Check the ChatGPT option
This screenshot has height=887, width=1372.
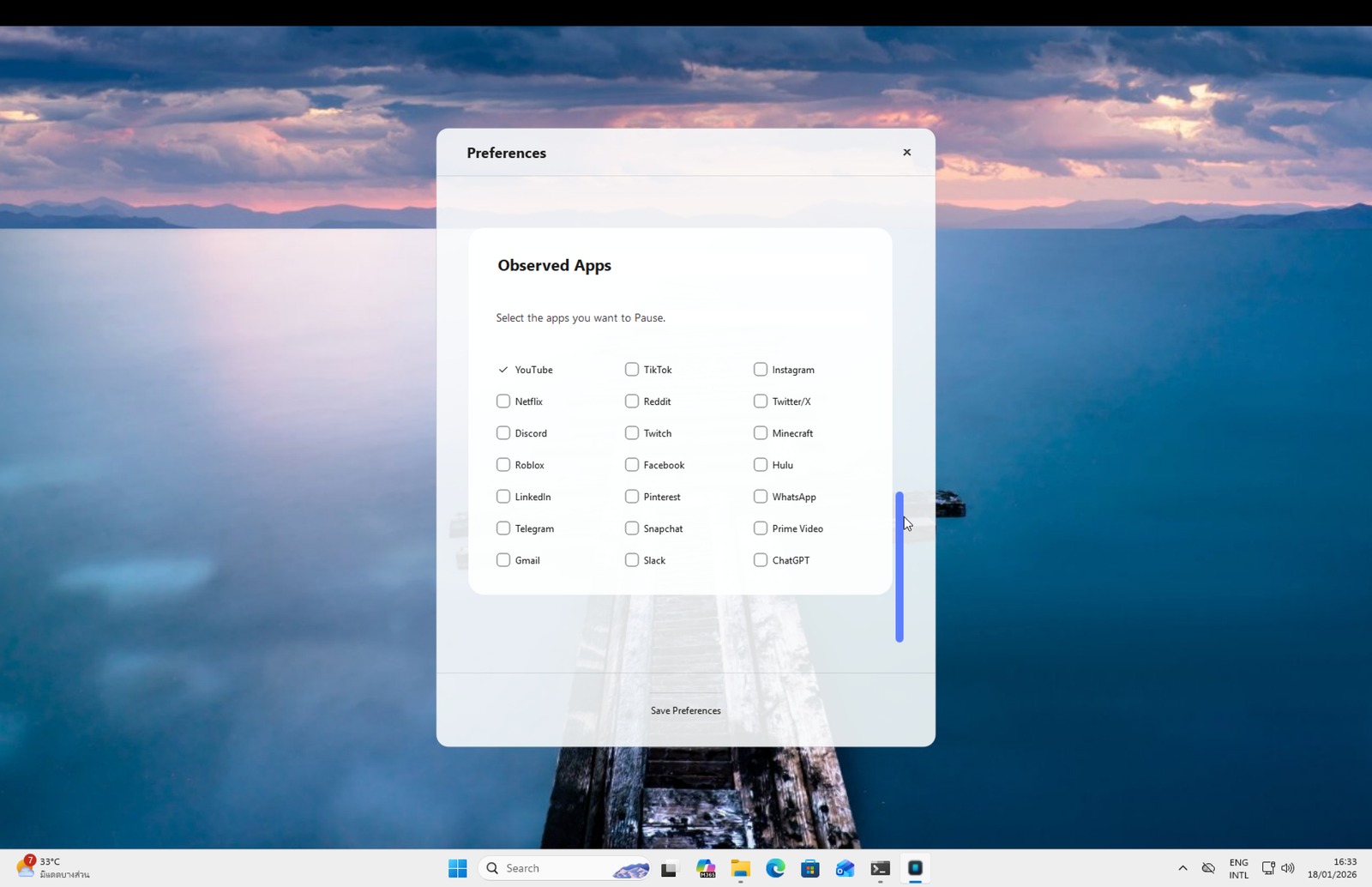[761, 559]
